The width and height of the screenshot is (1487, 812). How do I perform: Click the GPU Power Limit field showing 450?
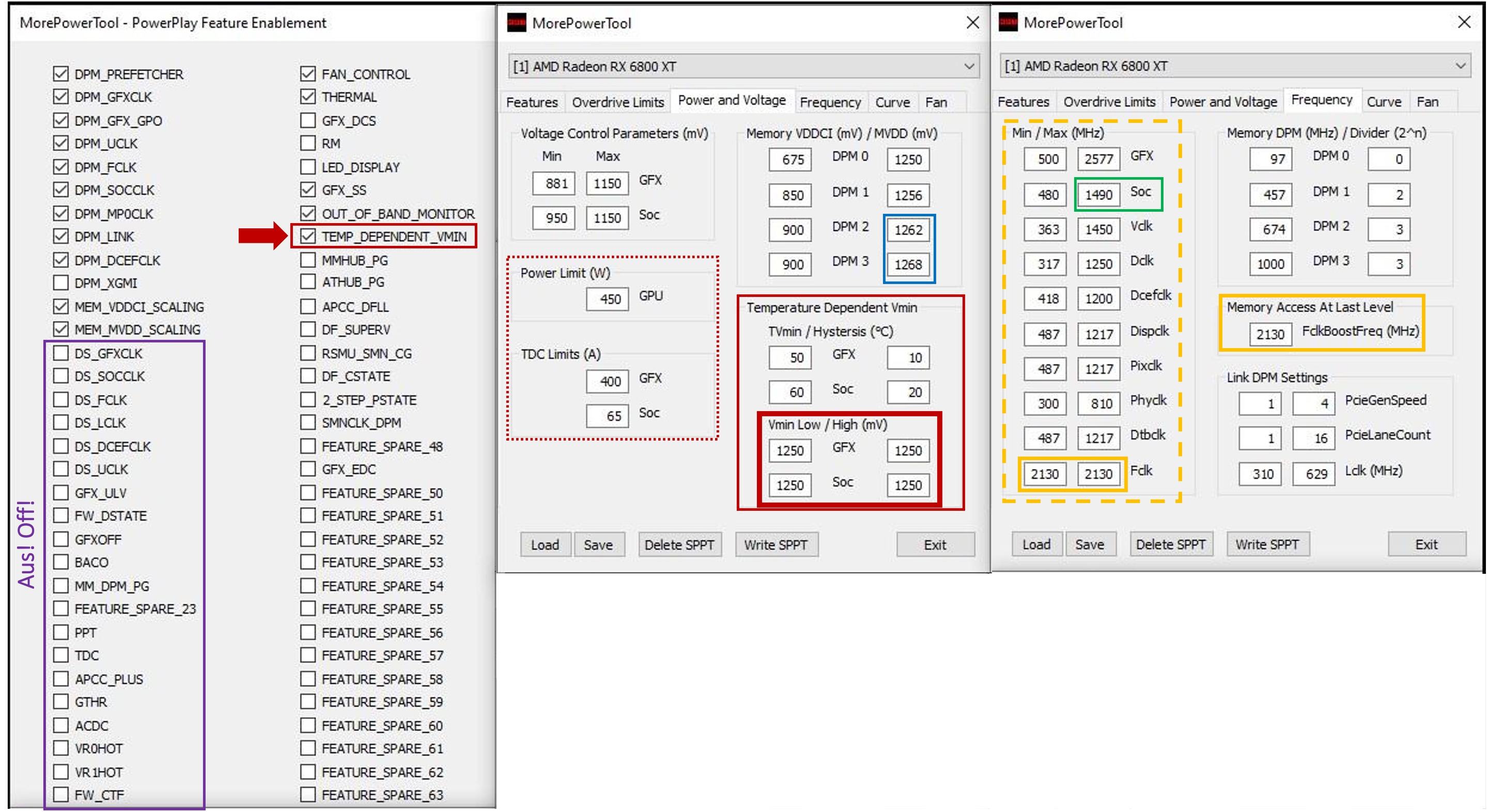coord(607,299)
